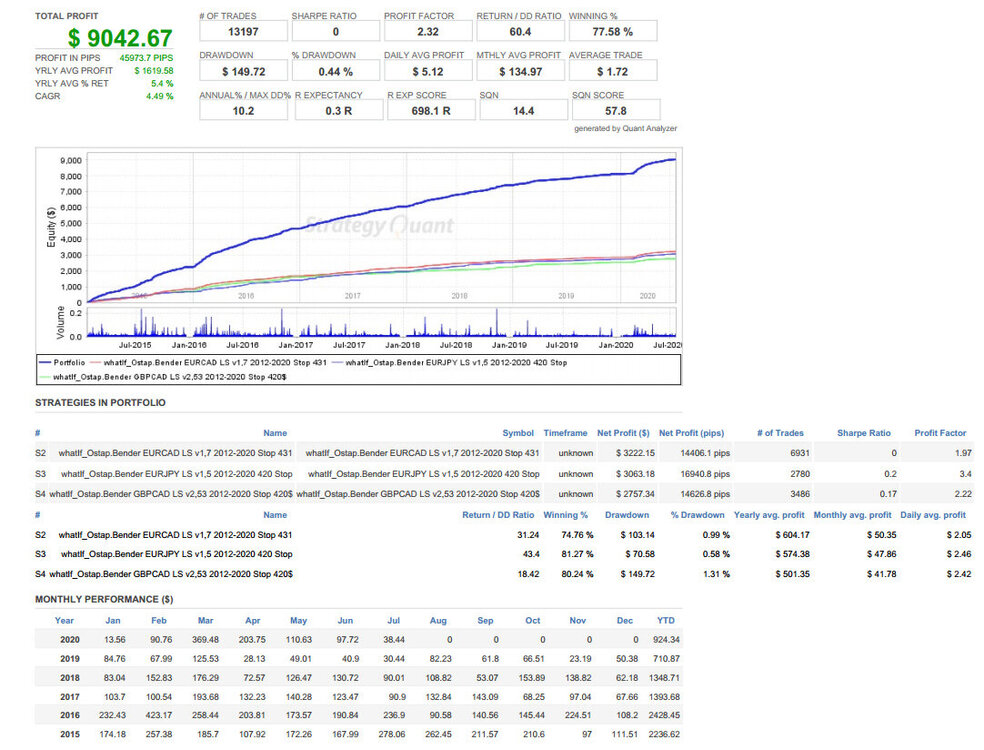This screenshot has height=750, width=984.
Task: Click the 2019 YTD value 710.87
Action: [666, 659]
